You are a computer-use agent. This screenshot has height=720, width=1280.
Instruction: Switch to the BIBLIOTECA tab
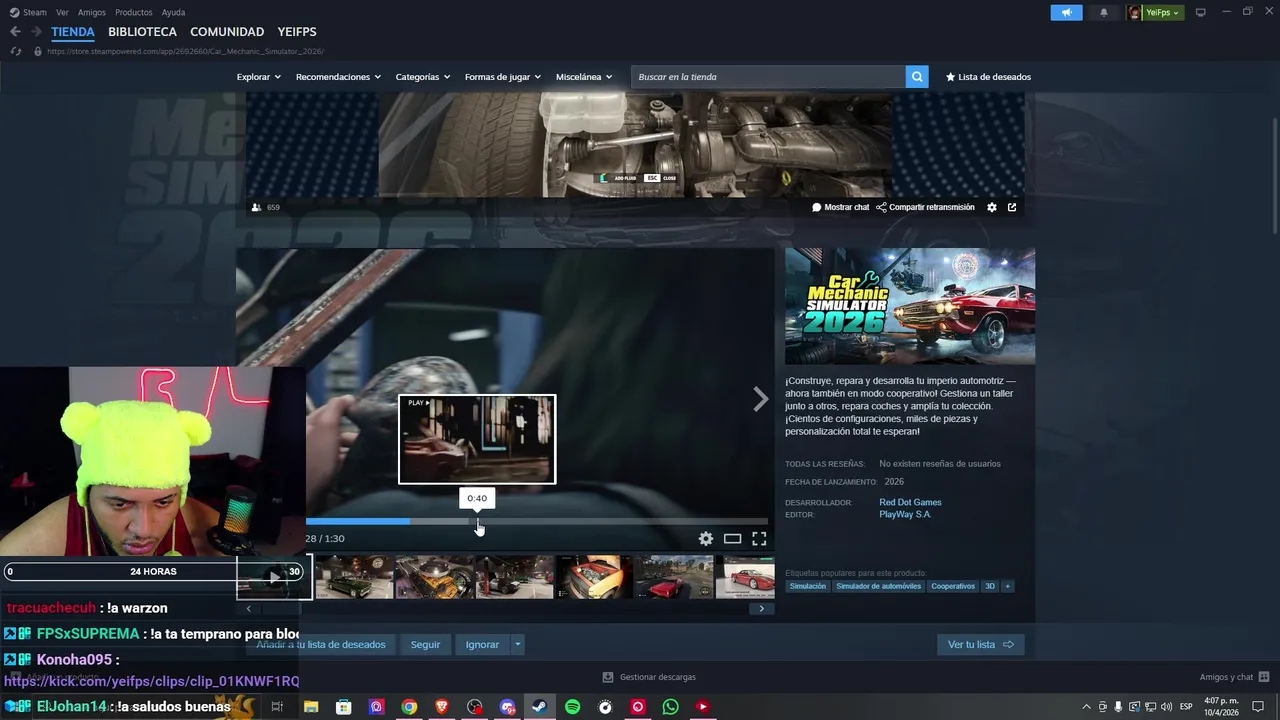(x=142, y=32)
